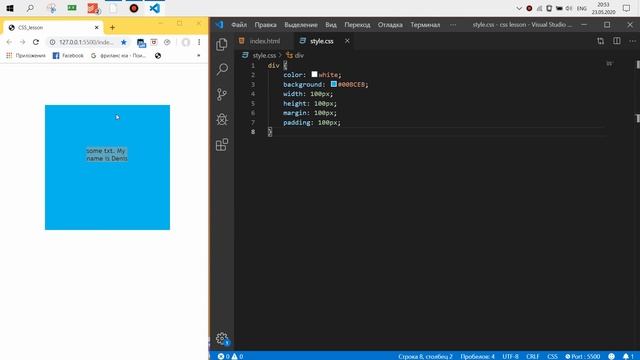
Task: Close the CSS_lesson Chrome tab
Action: (x=97, y=27)
